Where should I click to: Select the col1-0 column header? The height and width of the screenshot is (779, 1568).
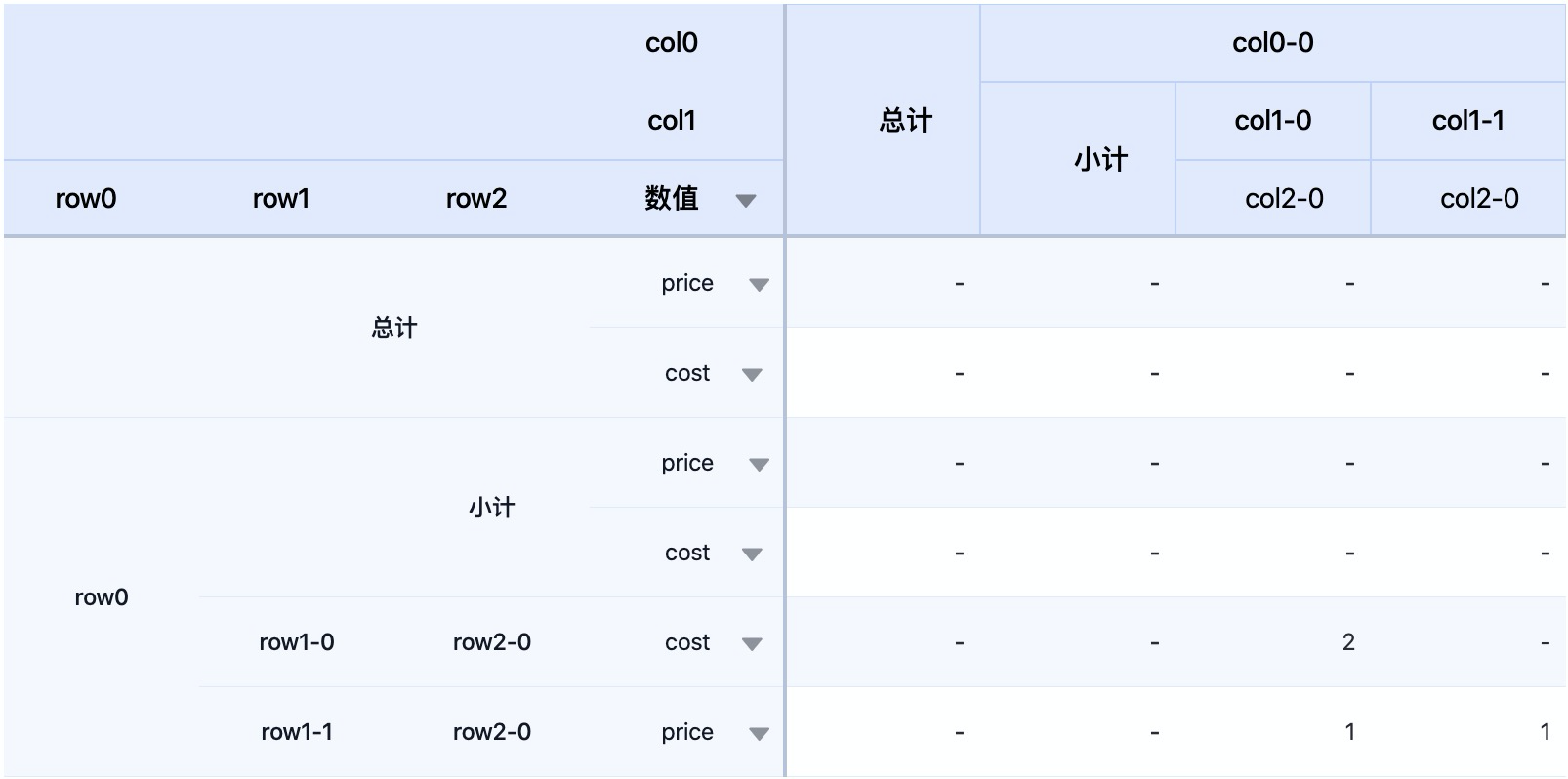tap(1274, 120)
